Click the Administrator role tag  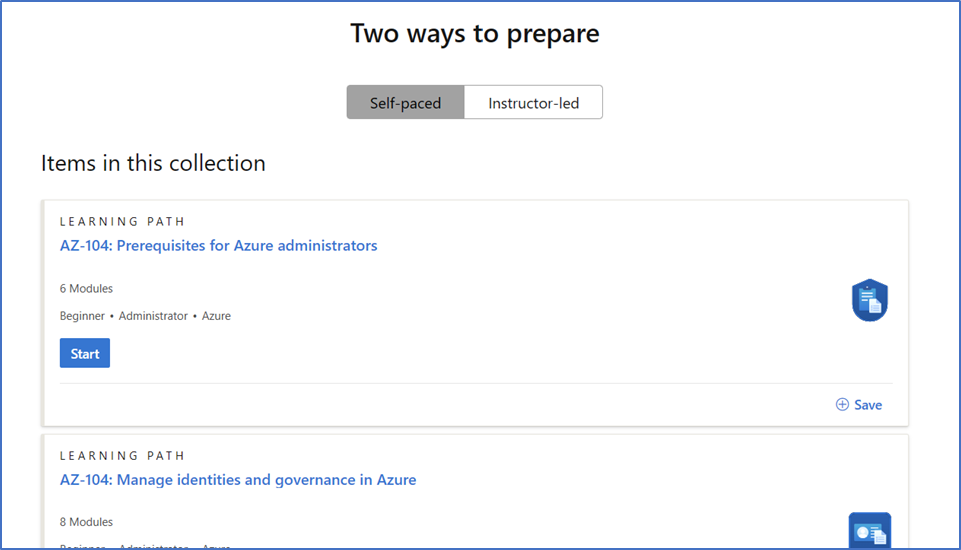pyautogui.click(x=153, y=316)
